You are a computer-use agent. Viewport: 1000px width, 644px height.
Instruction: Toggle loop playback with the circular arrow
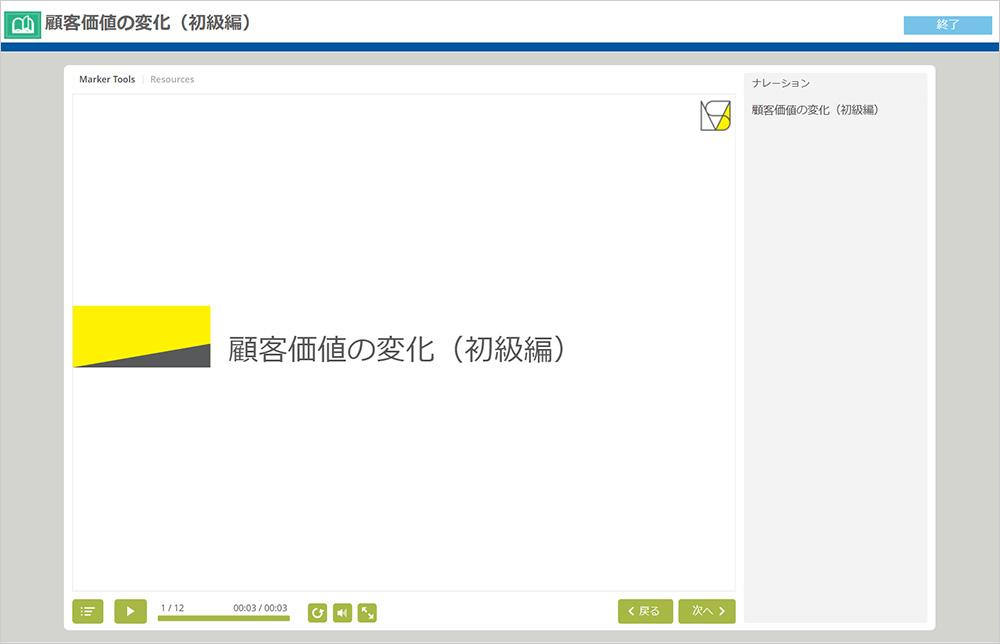coord(318,611)
